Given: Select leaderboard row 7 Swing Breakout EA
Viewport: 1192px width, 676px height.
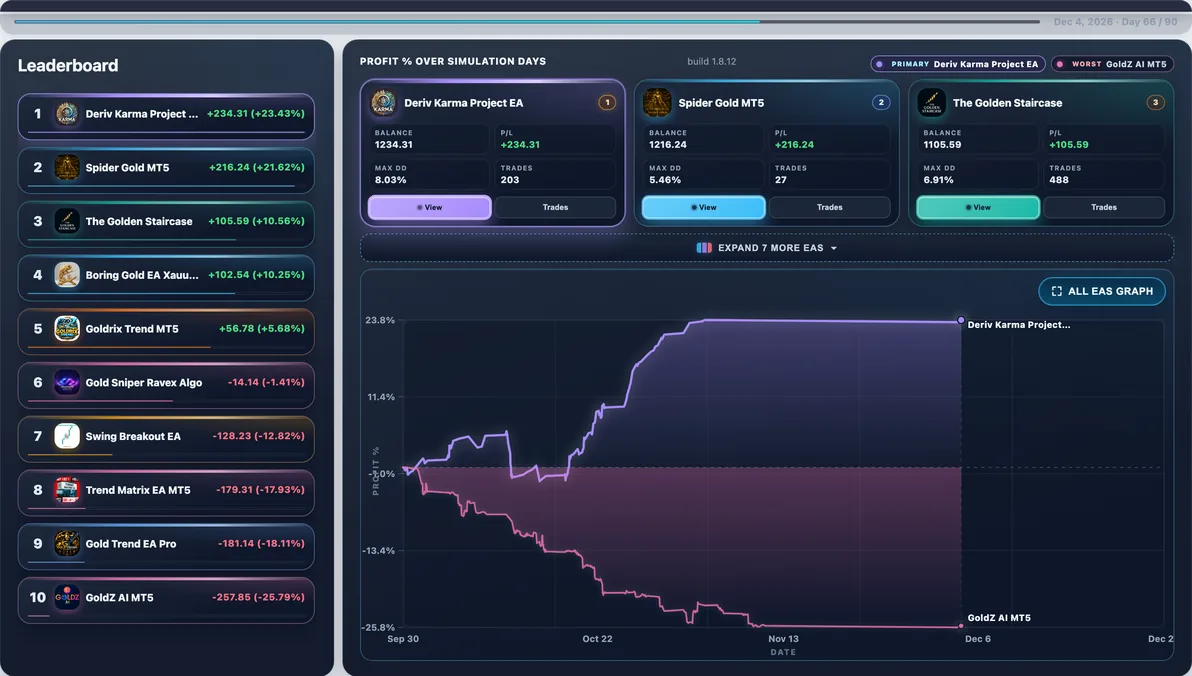Looking at the screenshot, I should click(x=166, y=439).
